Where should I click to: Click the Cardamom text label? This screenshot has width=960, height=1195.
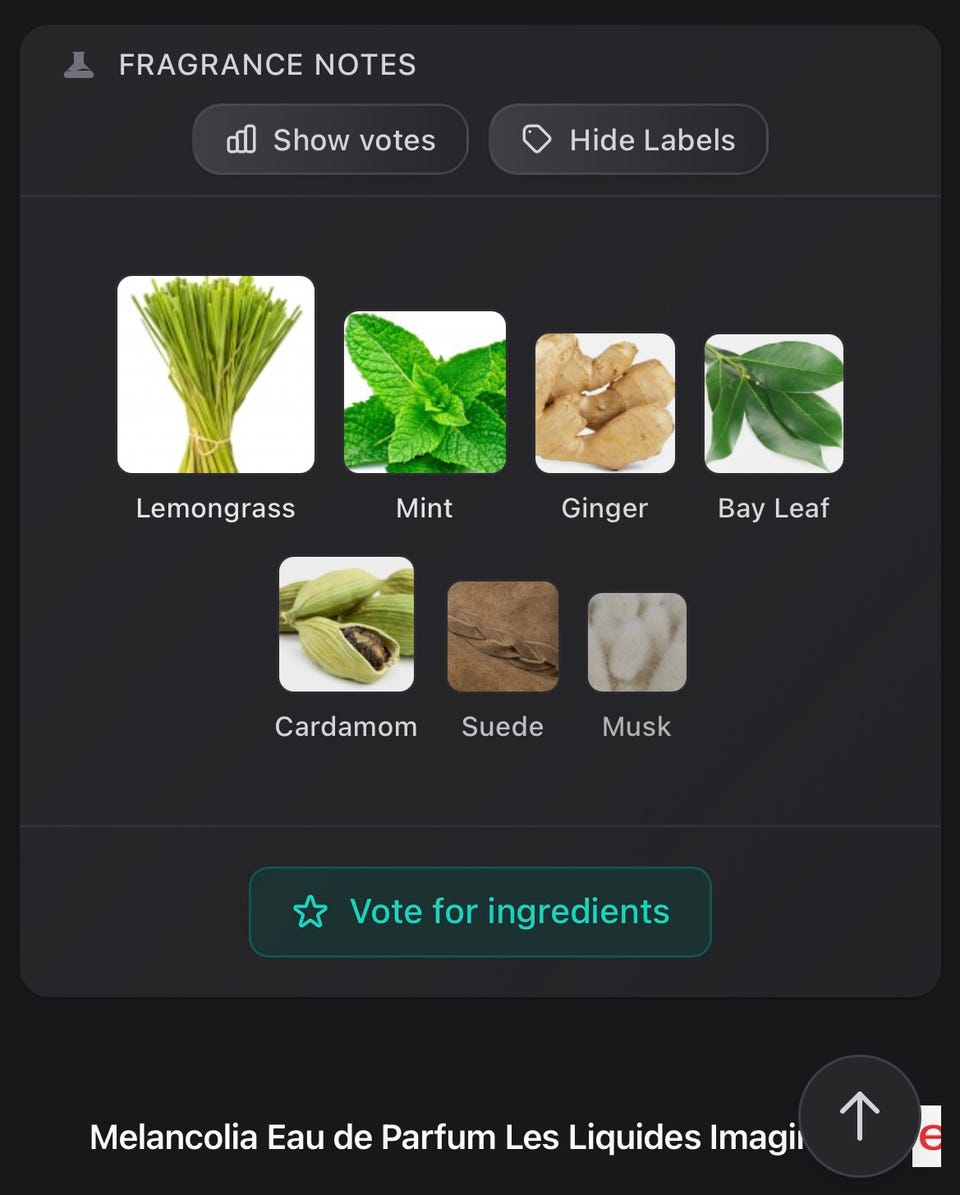pos(346,726)
